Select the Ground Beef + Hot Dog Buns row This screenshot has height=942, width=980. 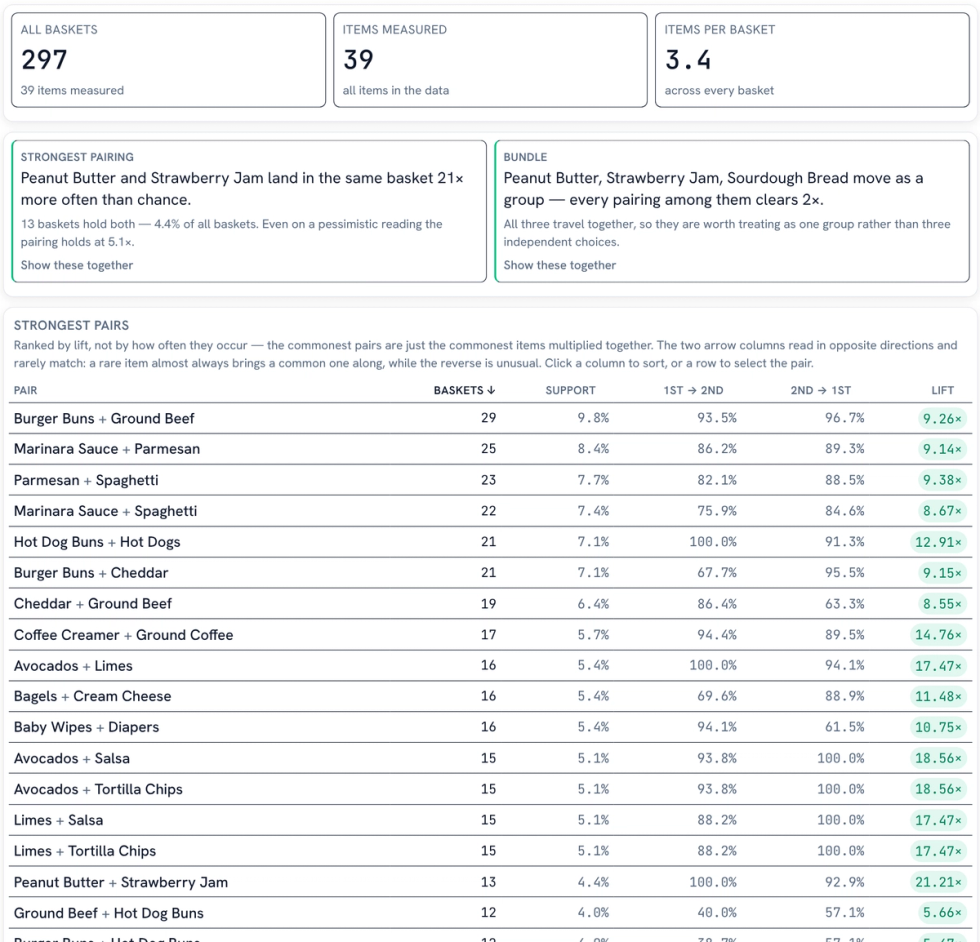pos(490,913)
